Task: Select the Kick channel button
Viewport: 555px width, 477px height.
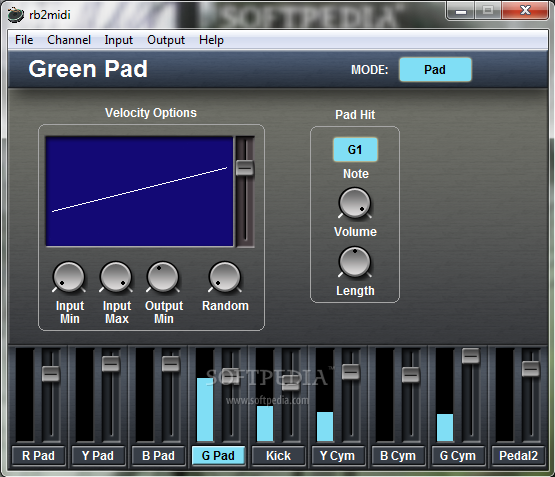Action: point(278,455)
